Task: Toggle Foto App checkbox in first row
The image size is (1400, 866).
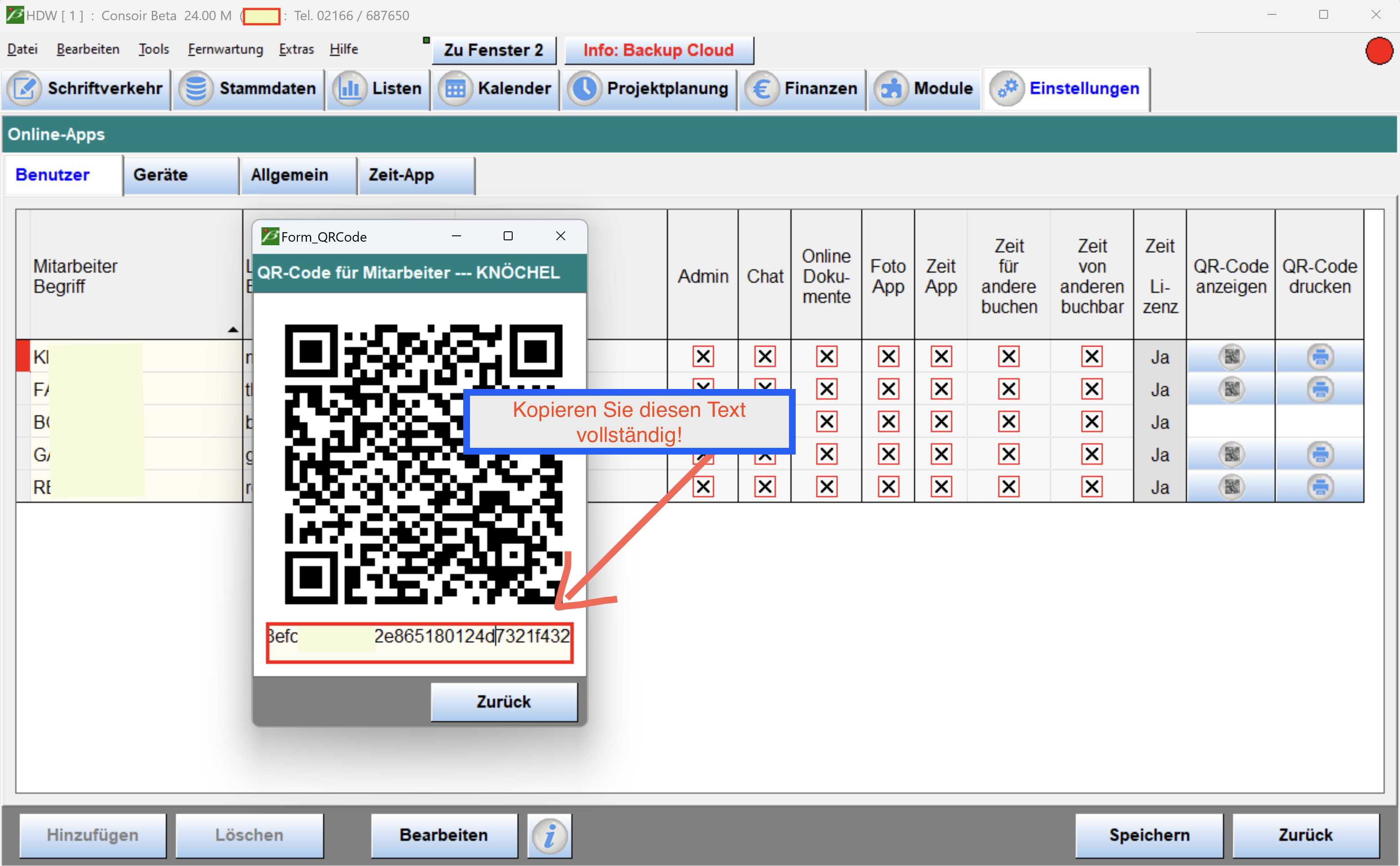Action: (888, 356)
